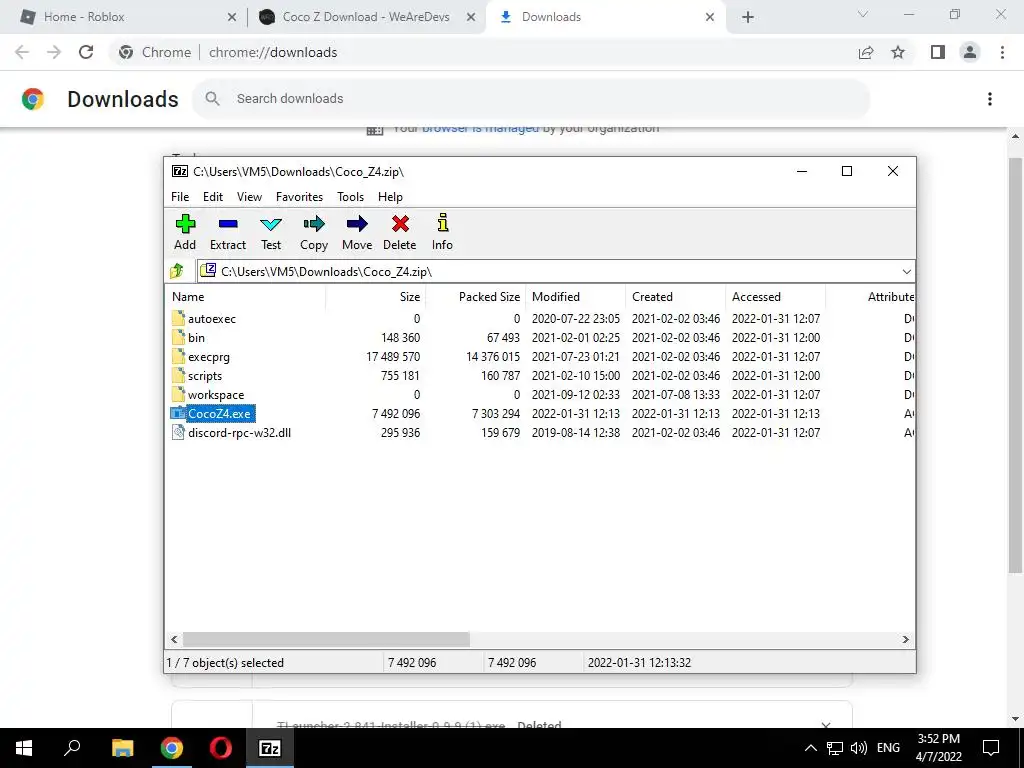Viewport: 1024px width, 768px height.
Task: Open taskbar search magnifier
Action: [72, 748]
